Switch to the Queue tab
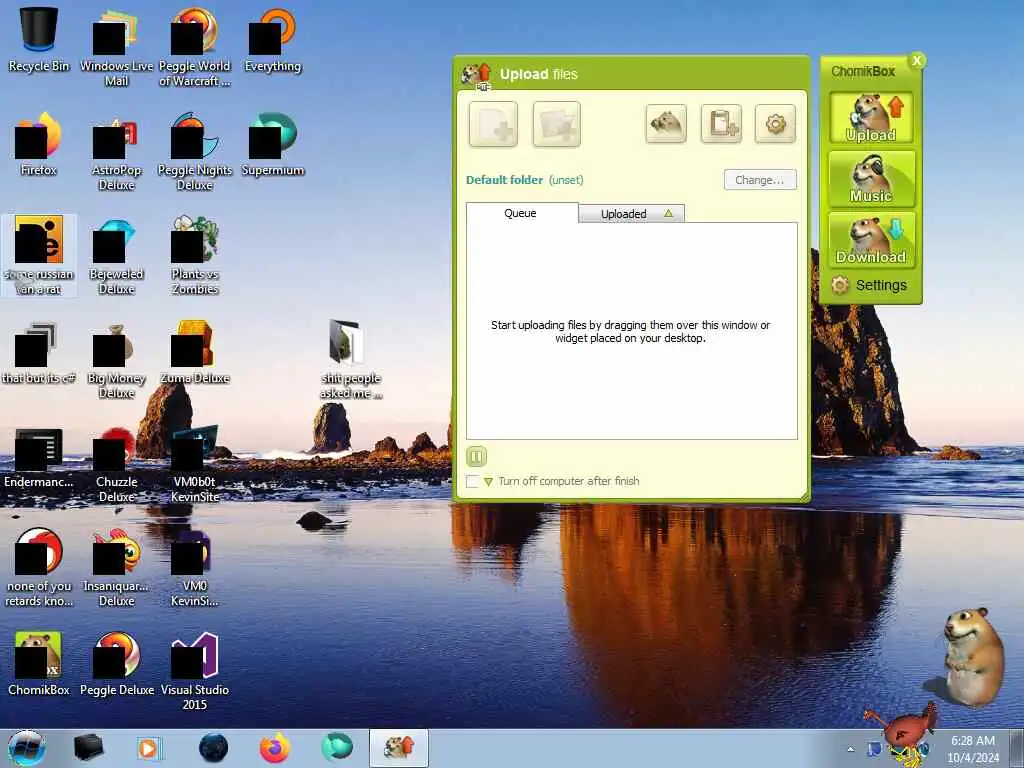Viewport: 1024px width, 768px height. (522, 213)
